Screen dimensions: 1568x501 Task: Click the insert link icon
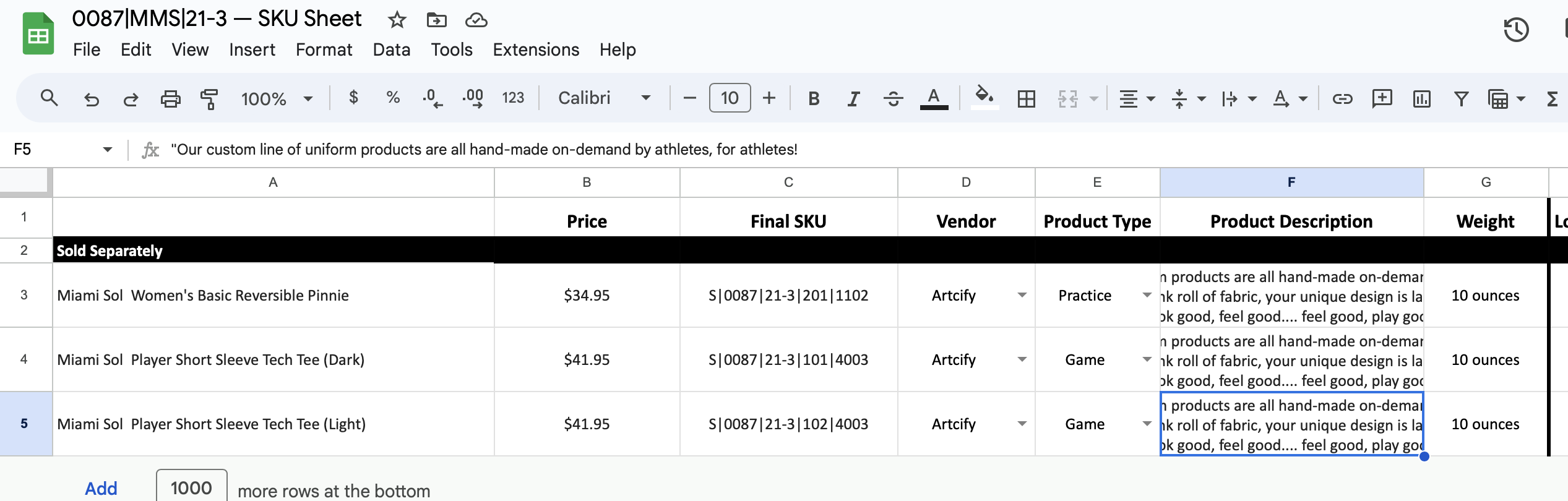pyautogui.click(x=1342, y=98)
